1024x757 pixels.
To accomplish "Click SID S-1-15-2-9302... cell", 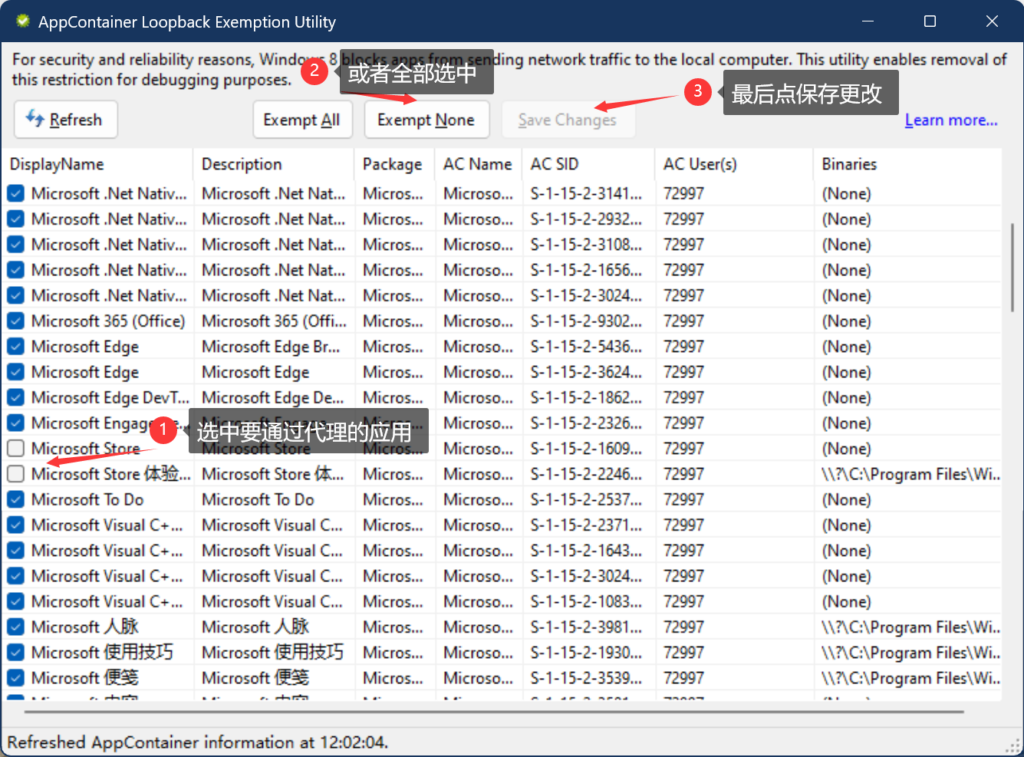I will coord(585,321).
